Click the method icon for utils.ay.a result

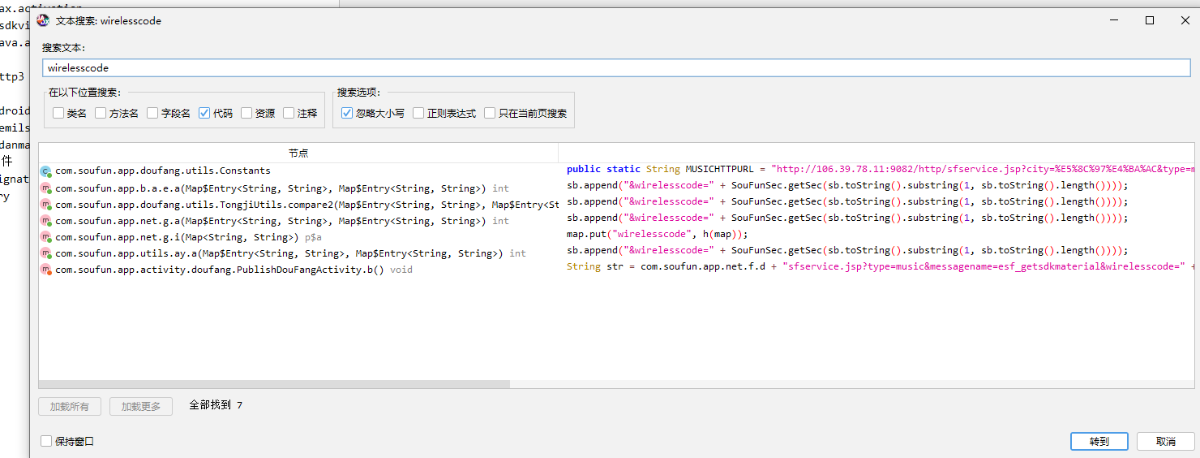(46, 254)
